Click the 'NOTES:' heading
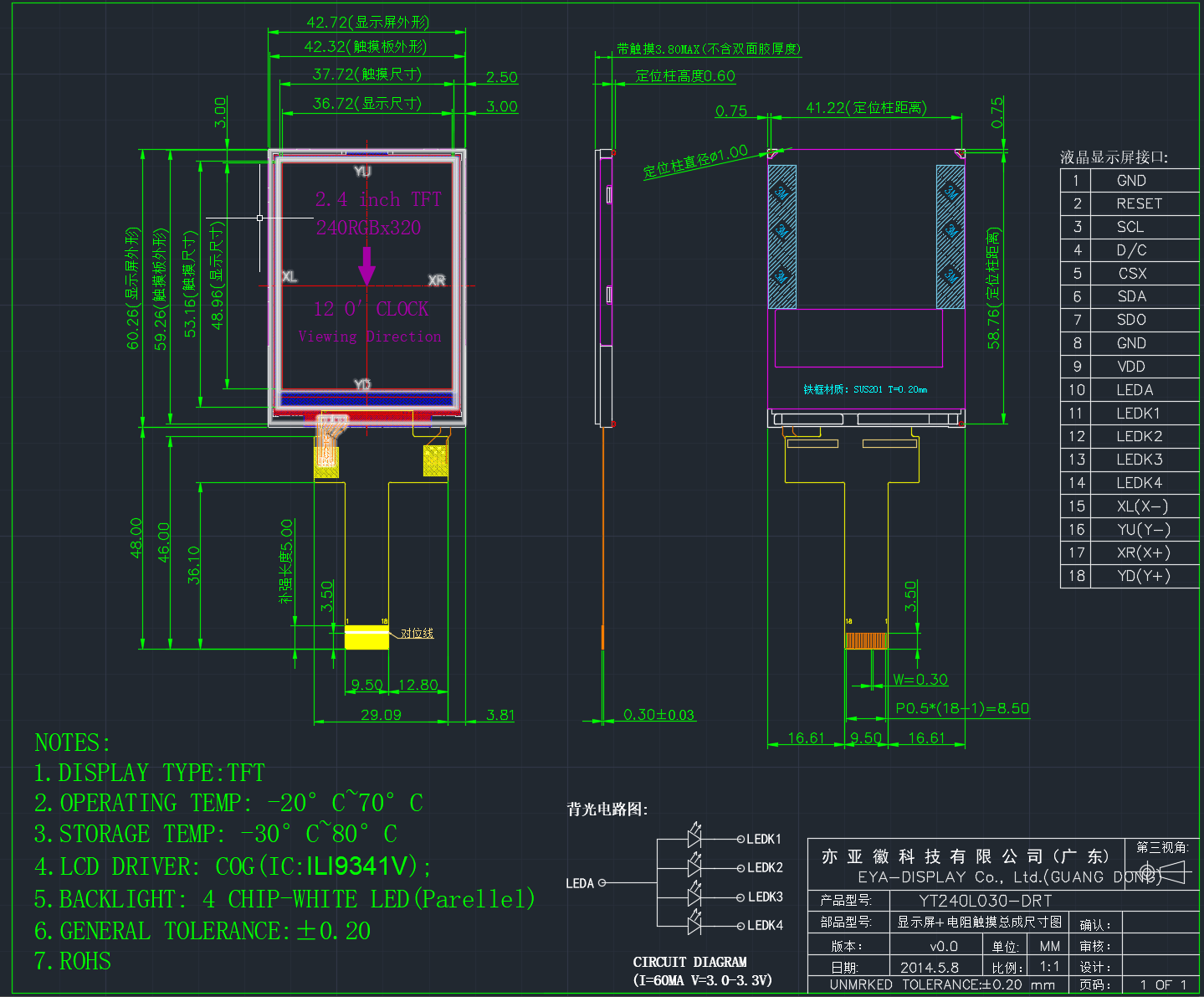Viewport: 1204px width, 997px height. tap(72, 743)
